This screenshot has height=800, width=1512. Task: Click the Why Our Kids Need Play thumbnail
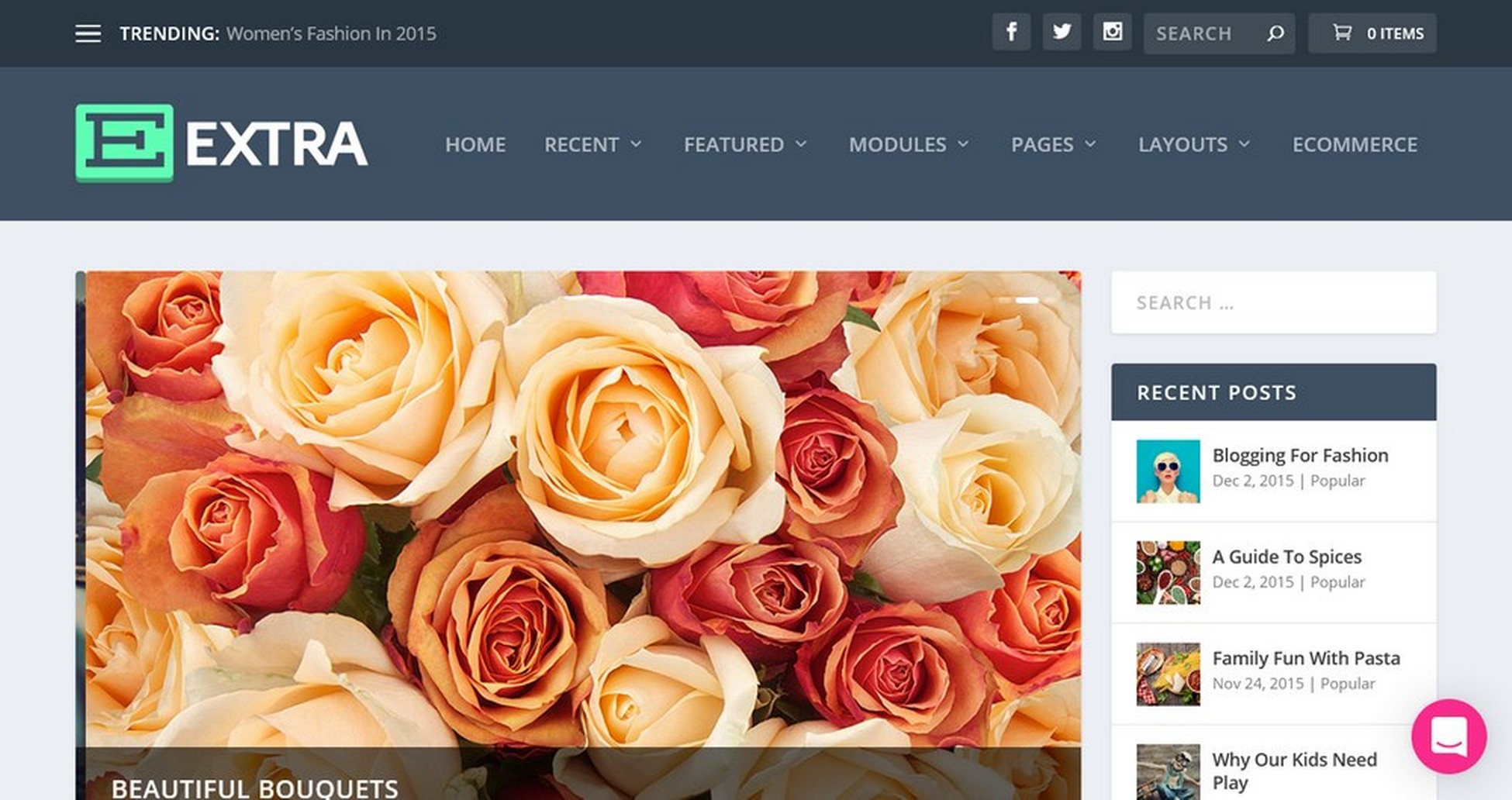1168,772
